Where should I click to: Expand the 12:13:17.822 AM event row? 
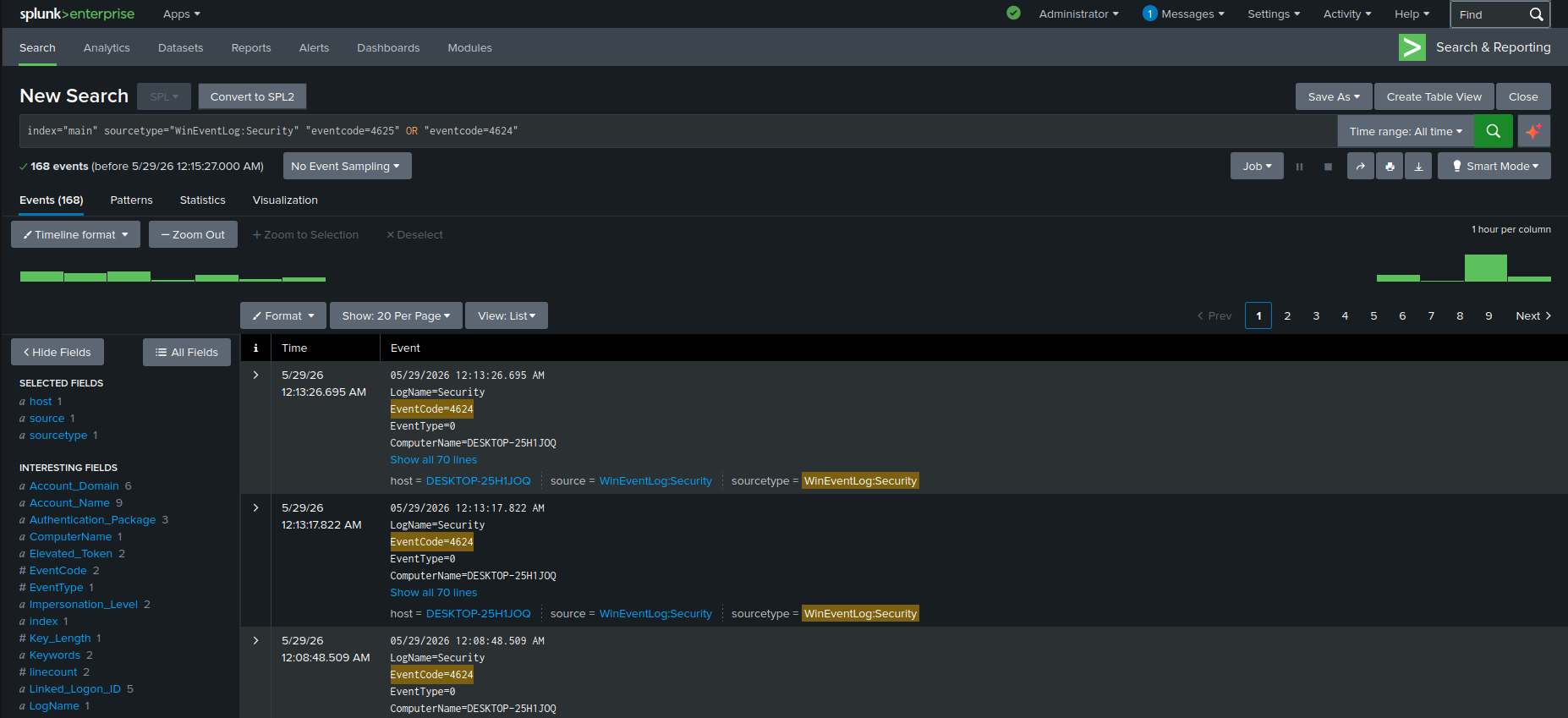[255, 507]
